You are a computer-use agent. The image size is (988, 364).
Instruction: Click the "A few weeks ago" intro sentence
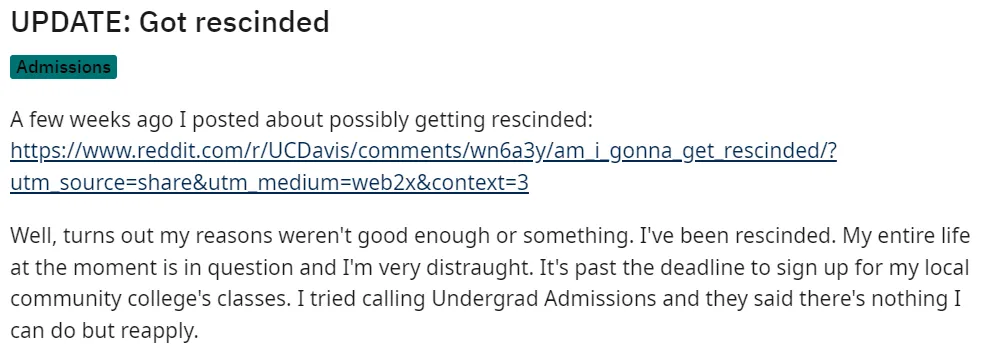coord(302,120)
